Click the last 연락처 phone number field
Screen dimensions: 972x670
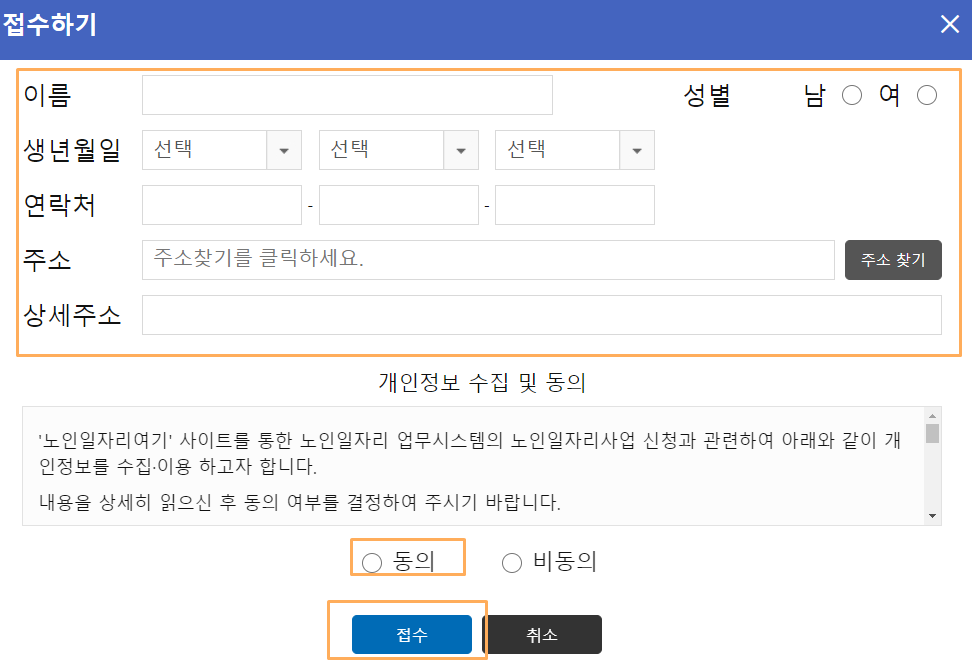575,205
